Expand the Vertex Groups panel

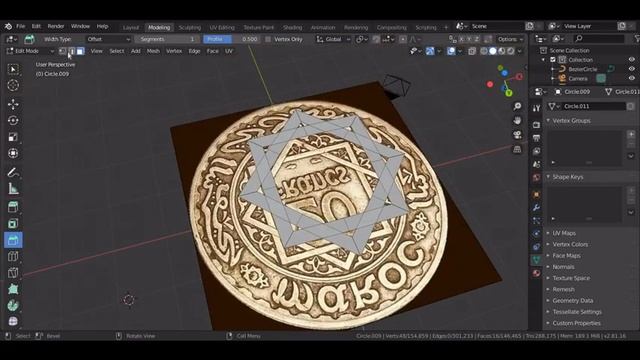[x=571, y=120]
